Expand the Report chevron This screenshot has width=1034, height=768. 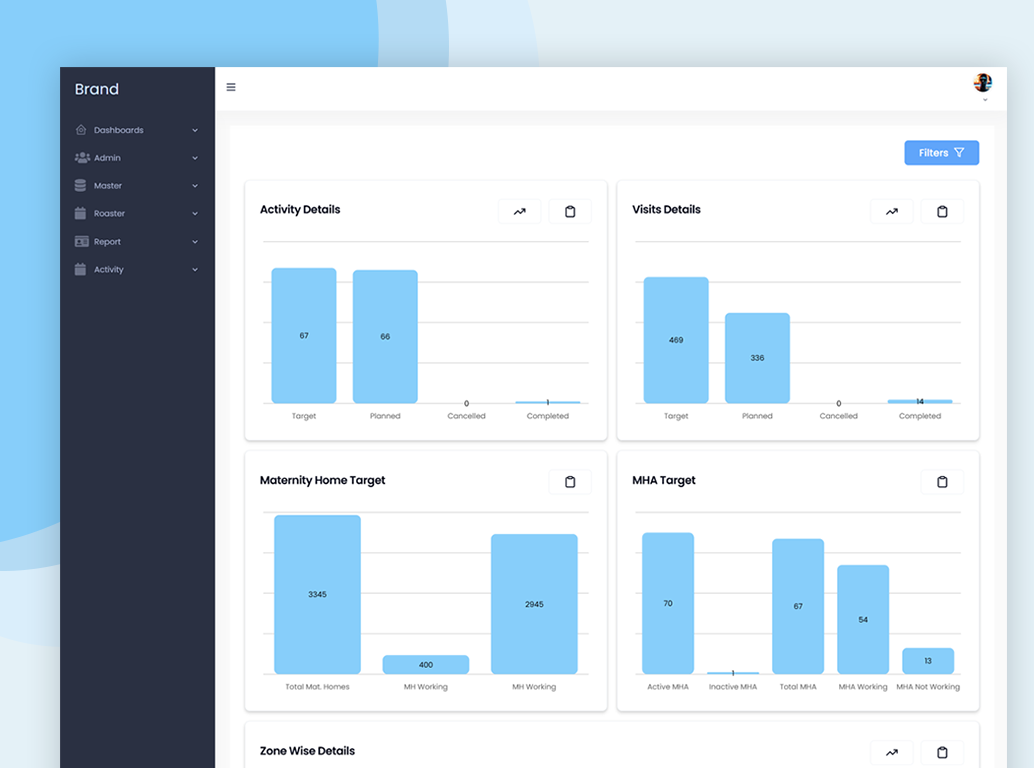click(x=195, y=242)
